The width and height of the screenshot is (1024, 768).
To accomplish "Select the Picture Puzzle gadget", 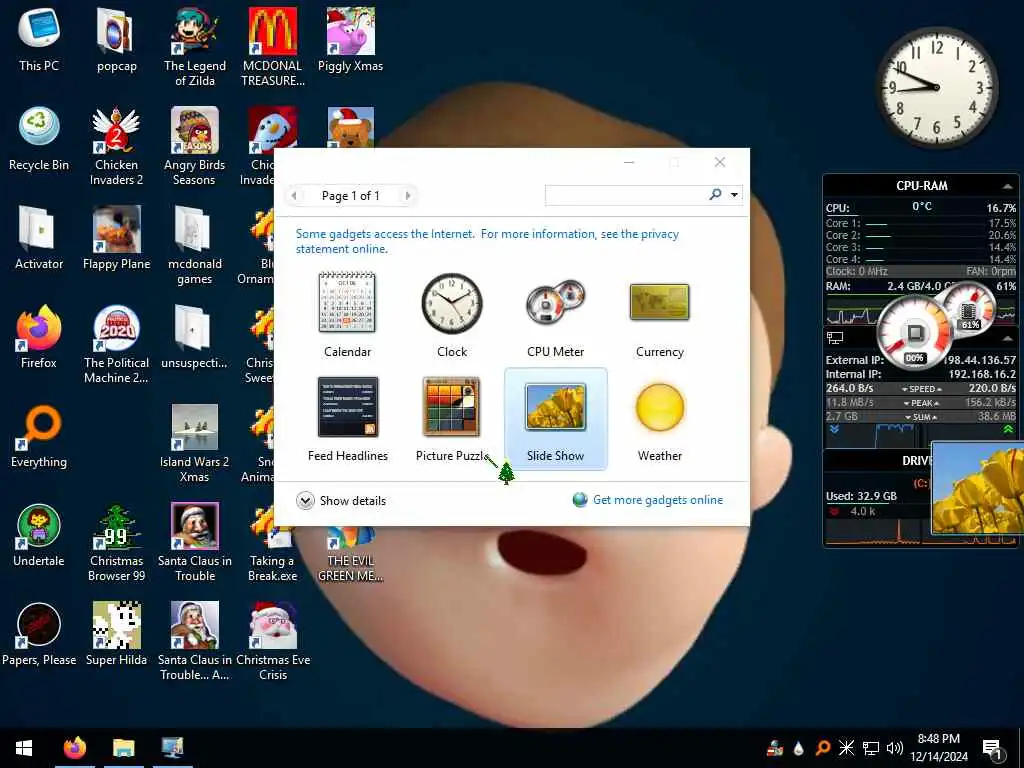I will (x=452, y=419).
